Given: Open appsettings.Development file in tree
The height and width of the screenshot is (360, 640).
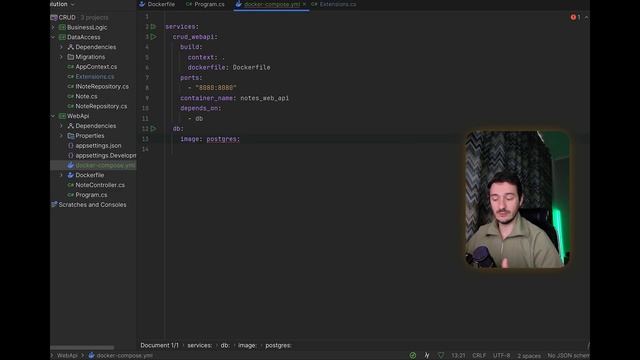Looking at the screenshot, I should pyautogui.click(x=105, y=155).
